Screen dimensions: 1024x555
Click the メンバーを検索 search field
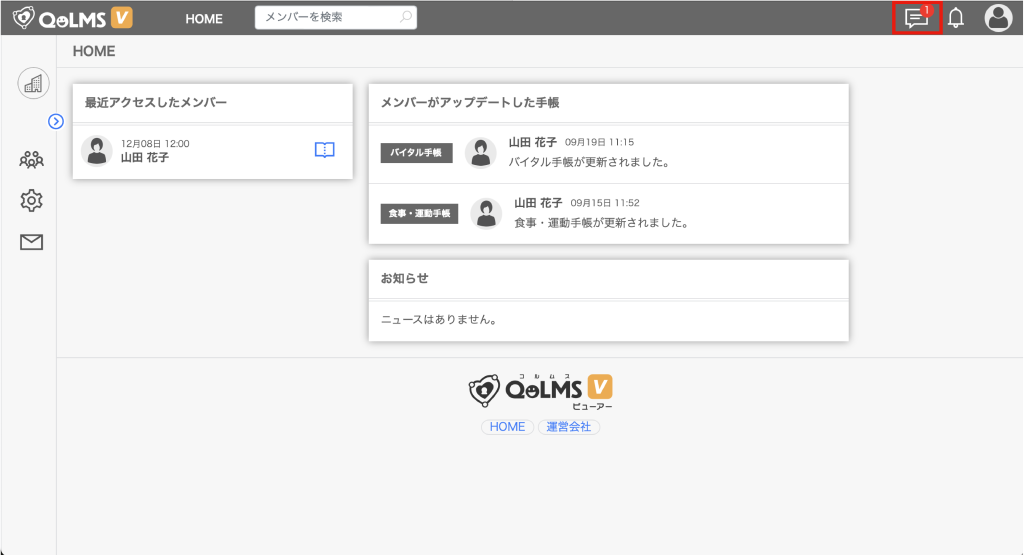click(x=325, y=18)
